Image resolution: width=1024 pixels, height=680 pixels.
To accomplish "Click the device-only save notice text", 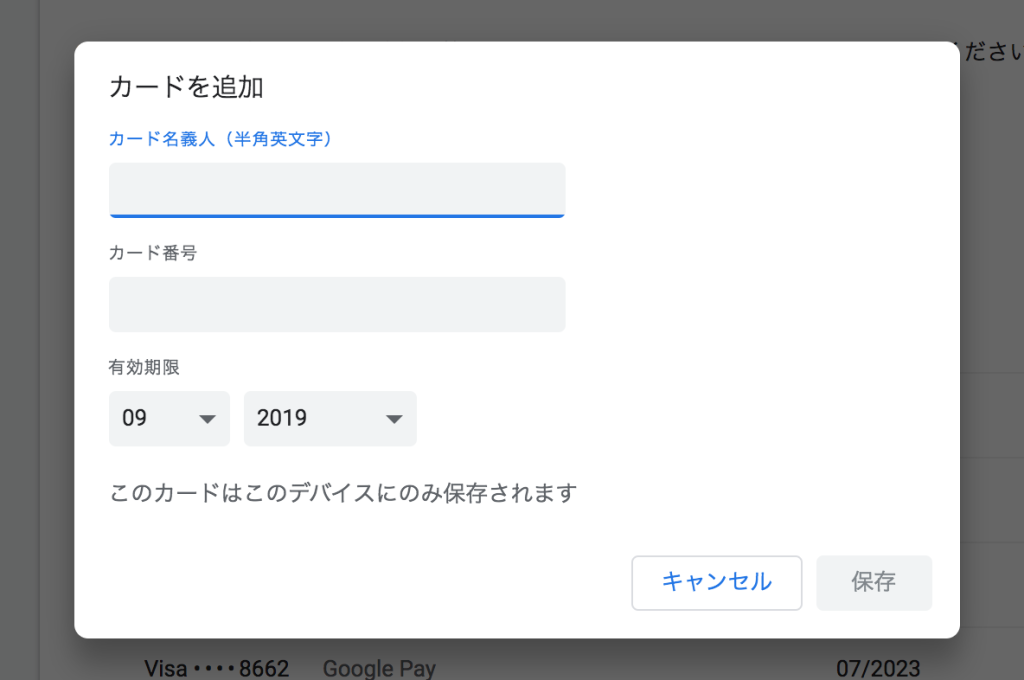I will coord(343,493).
